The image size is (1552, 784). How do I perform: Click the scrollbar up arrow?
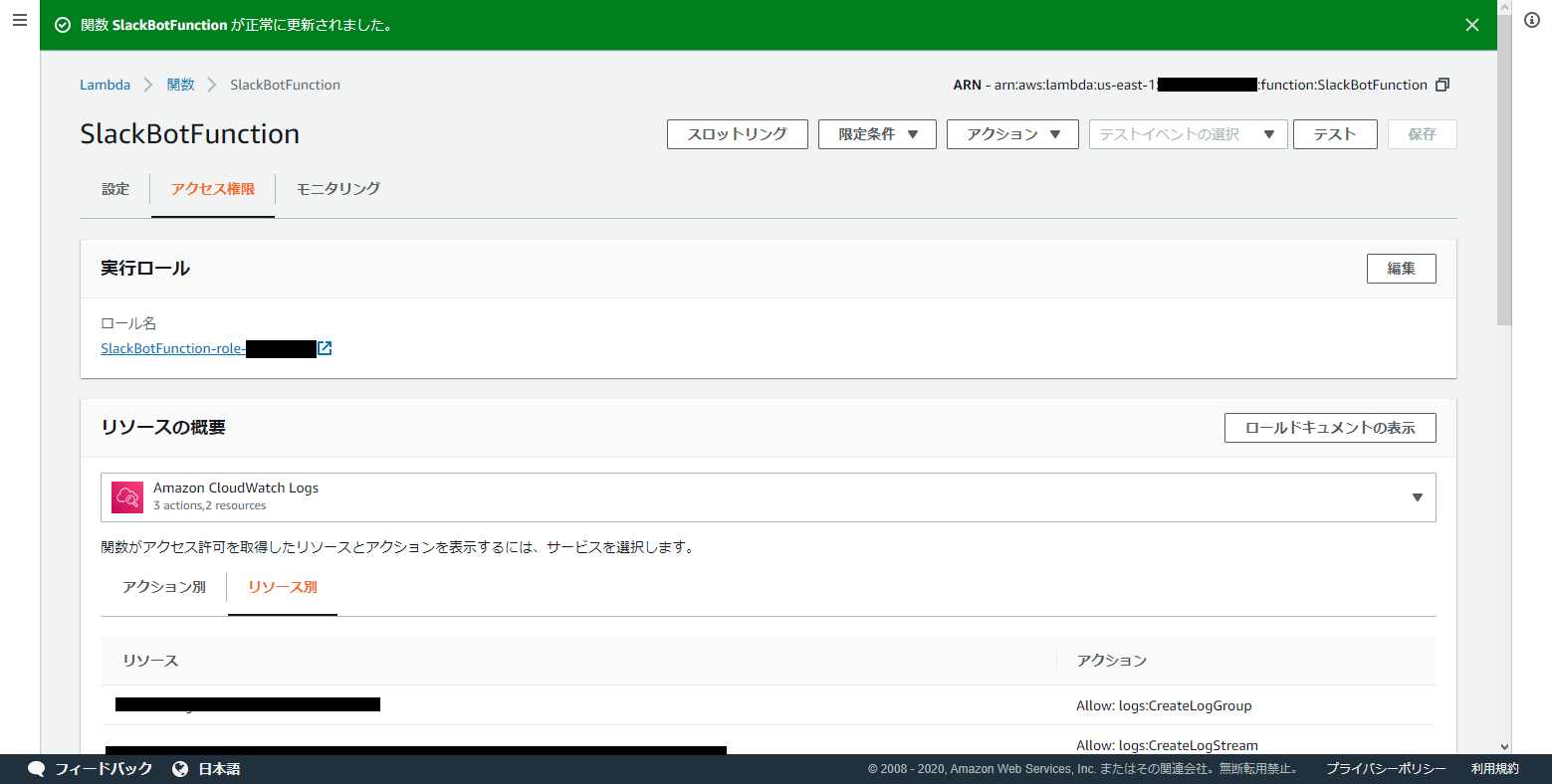tap(1504, 7)
